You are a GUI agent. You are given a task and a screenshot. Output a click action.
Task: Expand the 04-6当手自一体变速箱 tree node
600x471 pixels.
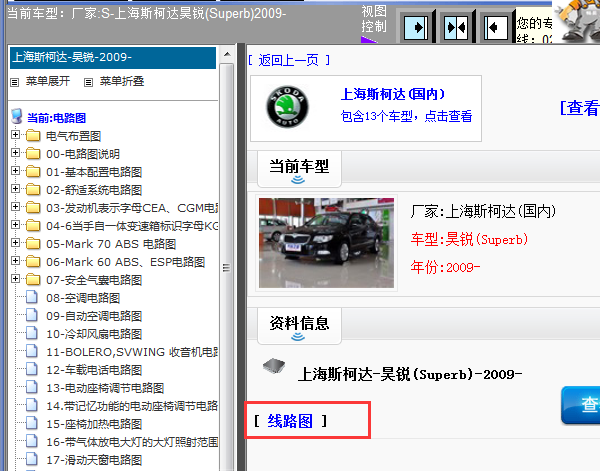tap(15, 225)
